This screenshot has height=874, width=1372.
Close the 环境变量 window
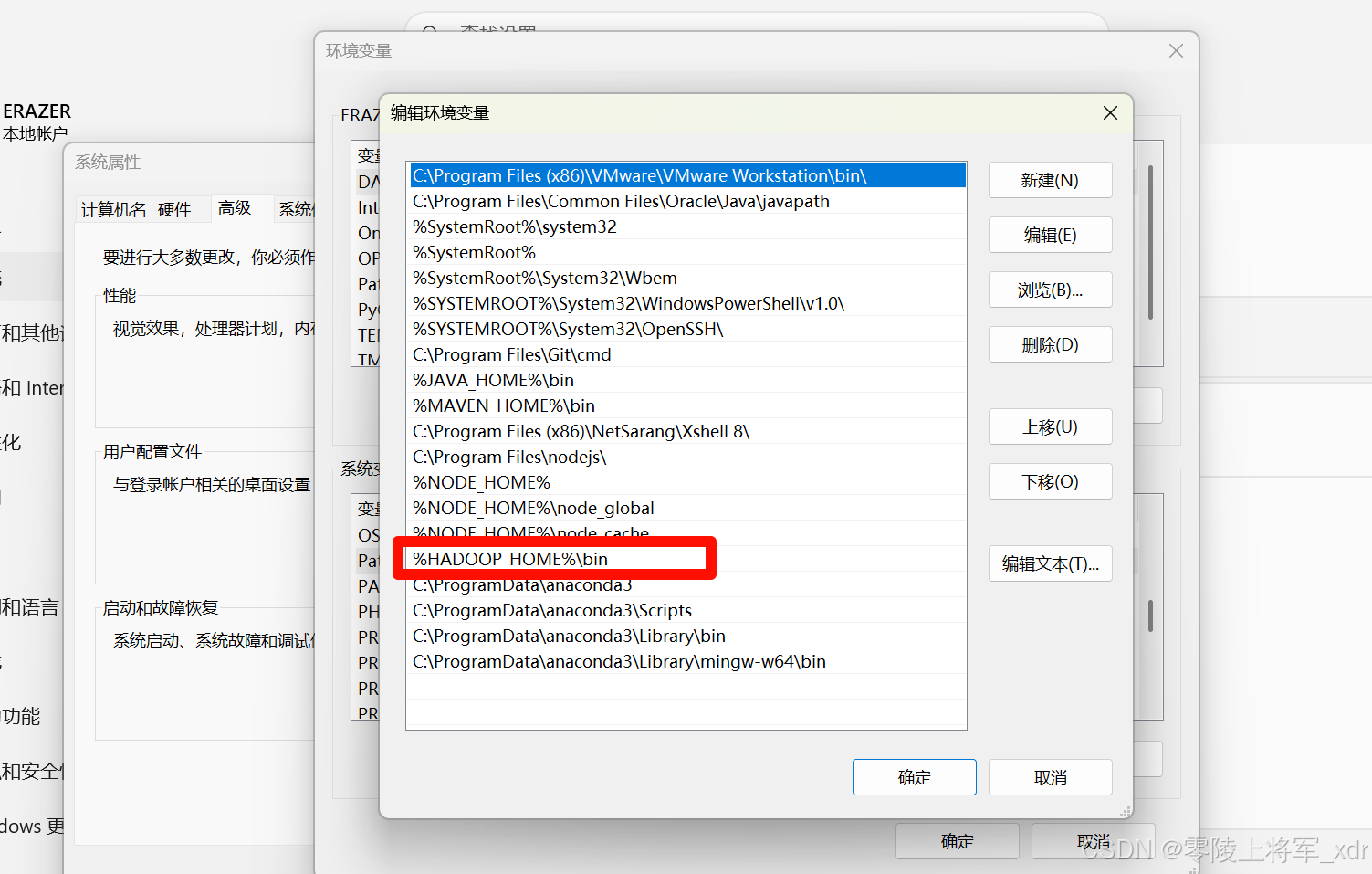pos(1176,51)
